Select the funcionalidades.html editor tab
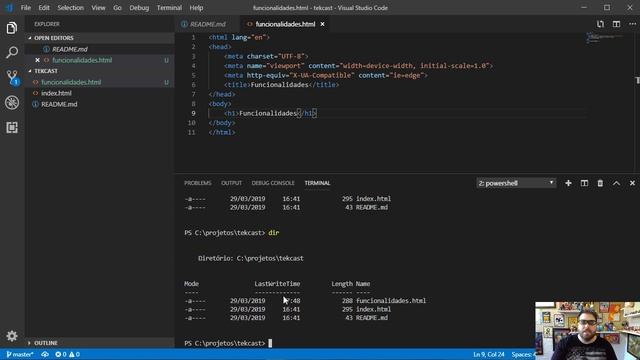Viewport: 640px width, 360px height. (285, 24)
